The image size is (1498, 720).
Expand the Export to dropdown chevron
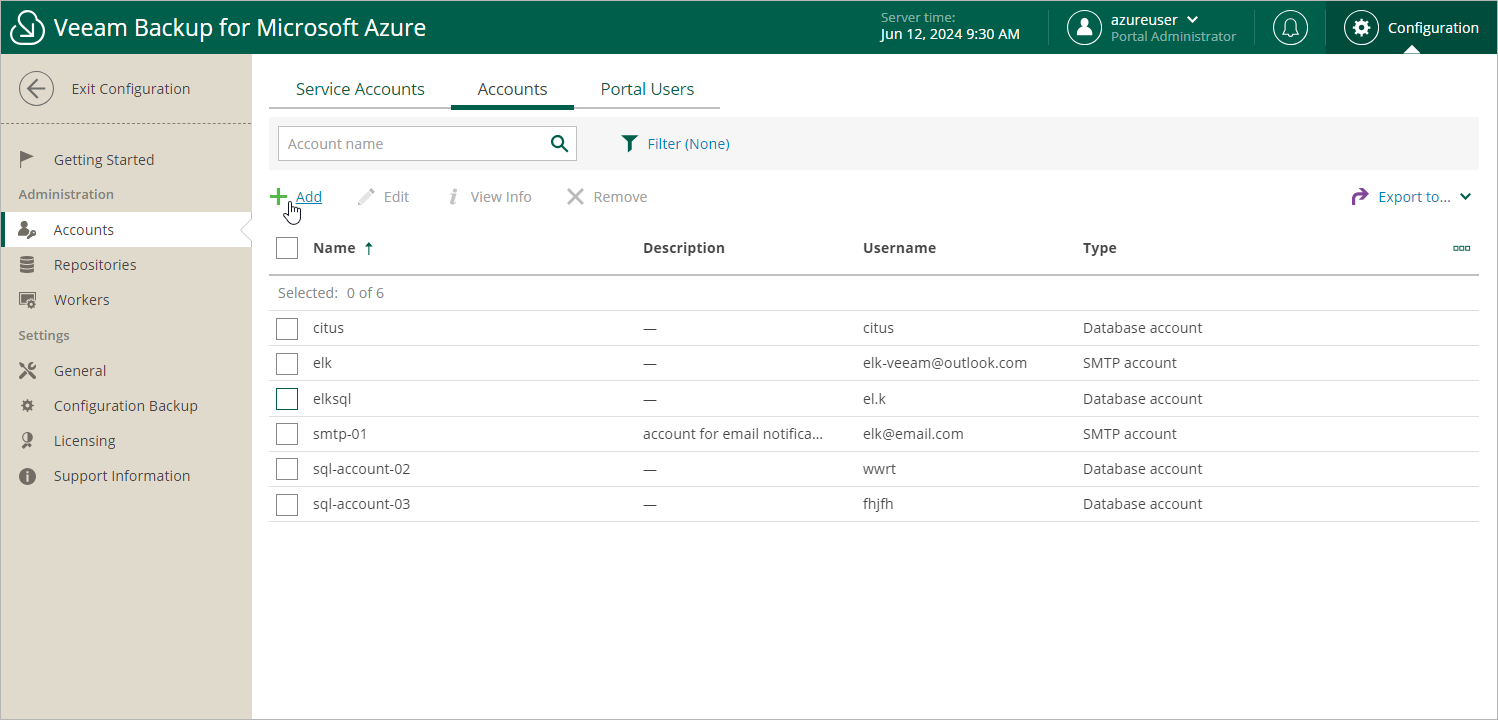(1465, 197)
